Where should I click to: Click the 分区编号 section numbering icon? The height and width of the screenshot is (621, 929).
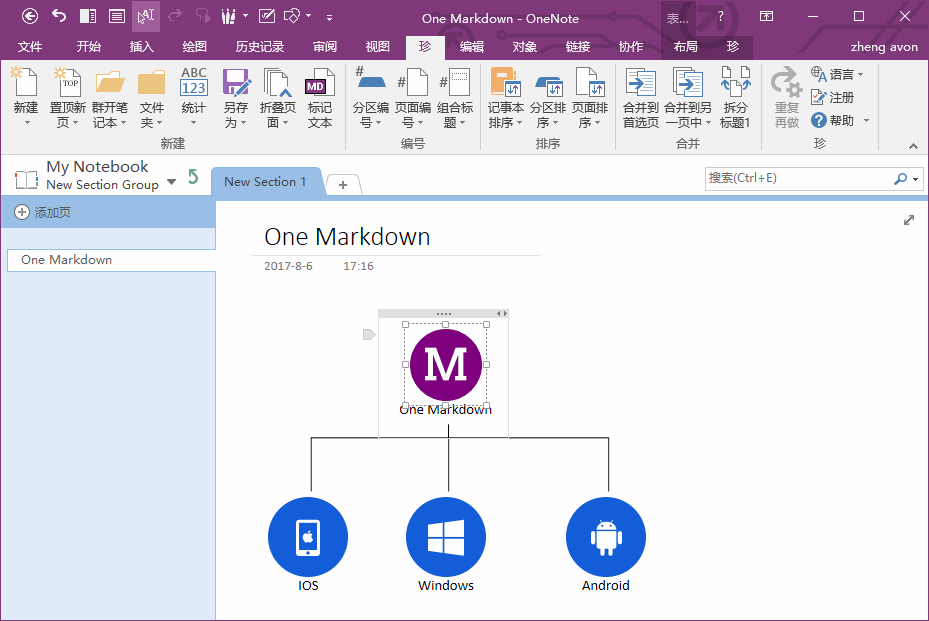(371, 79)
